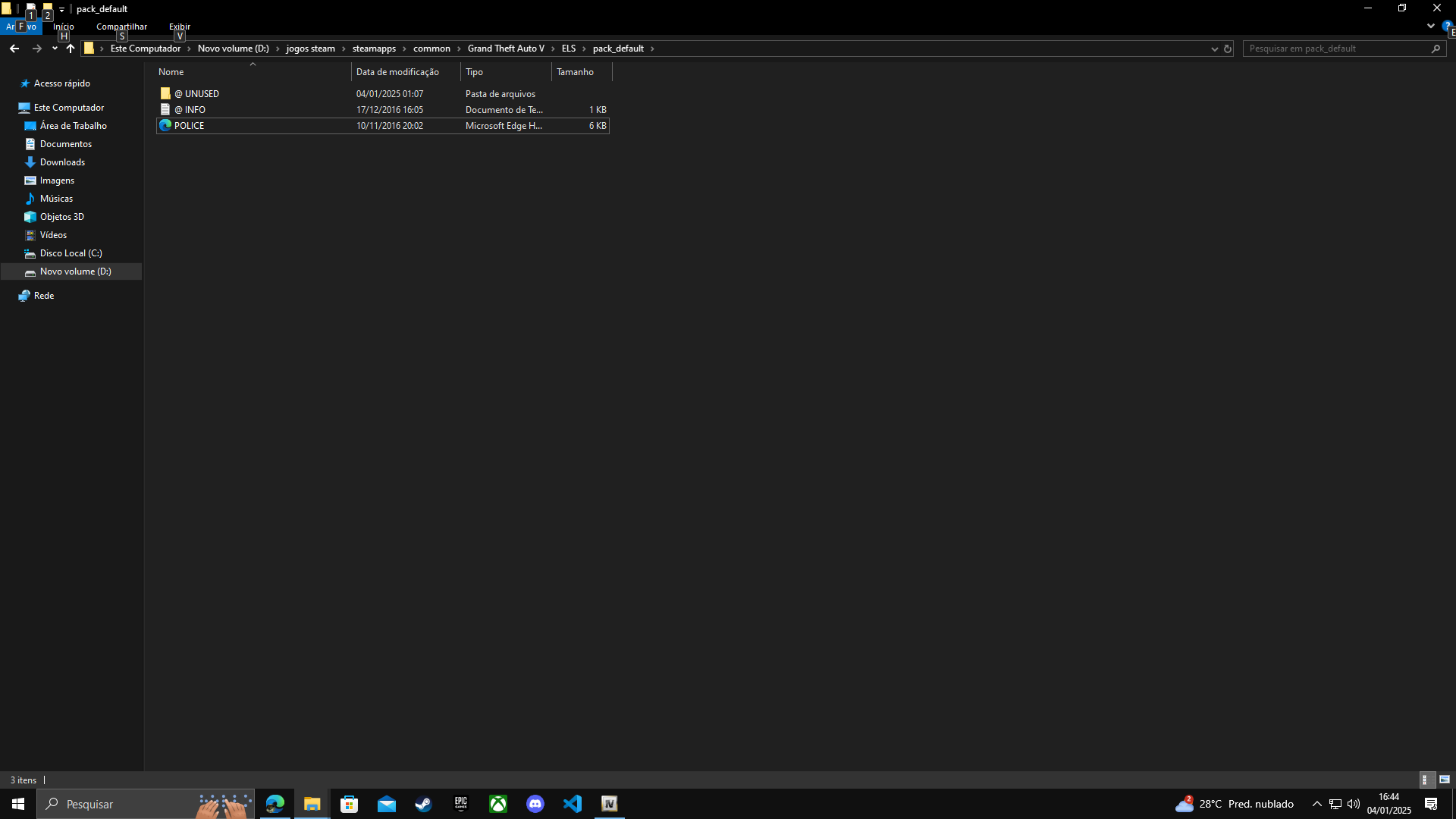Click the Up one level arrow
The height and width of the screenshot is (819, 1456).
click(x=71, y=49)
